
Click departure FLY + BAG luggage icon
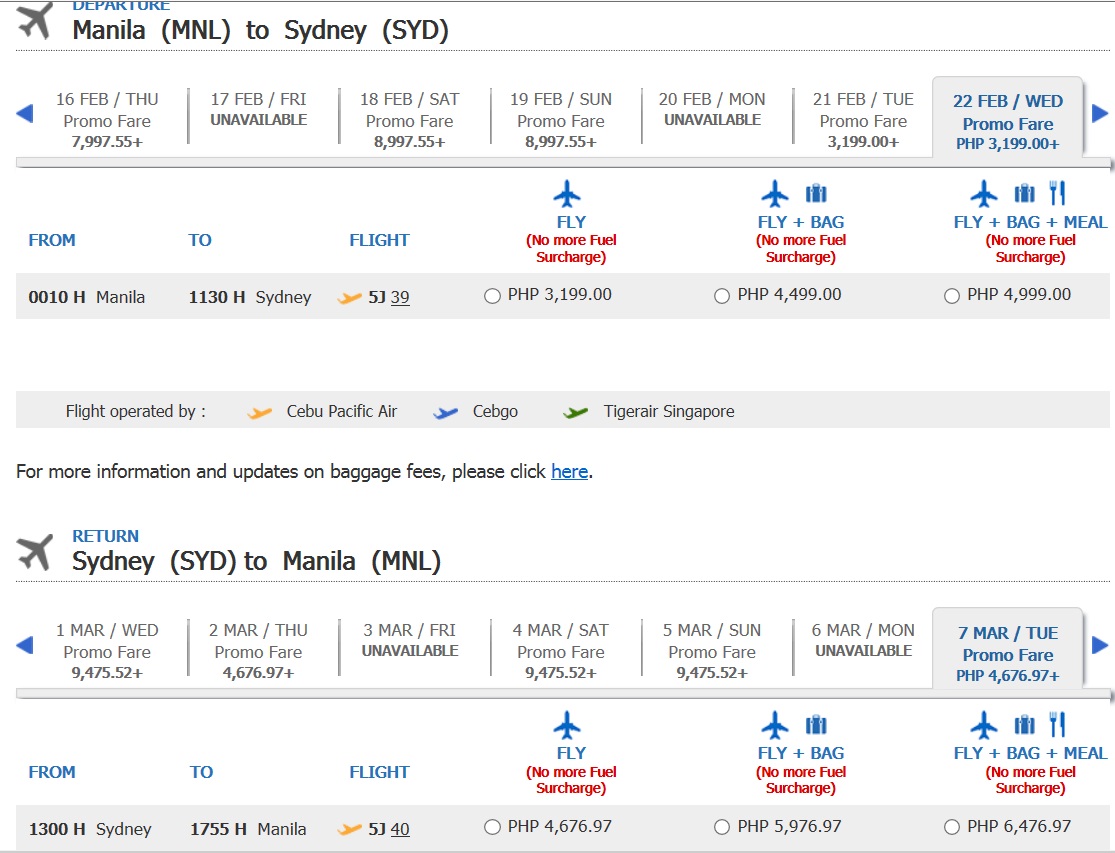tap(816, 193)
